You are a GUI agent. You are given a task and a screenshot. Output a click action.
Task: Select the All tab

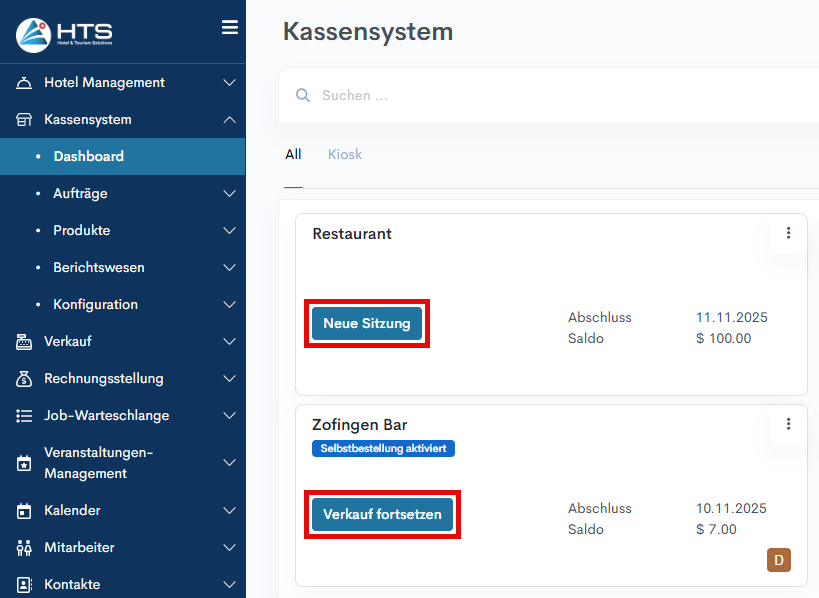pos(293,155)
